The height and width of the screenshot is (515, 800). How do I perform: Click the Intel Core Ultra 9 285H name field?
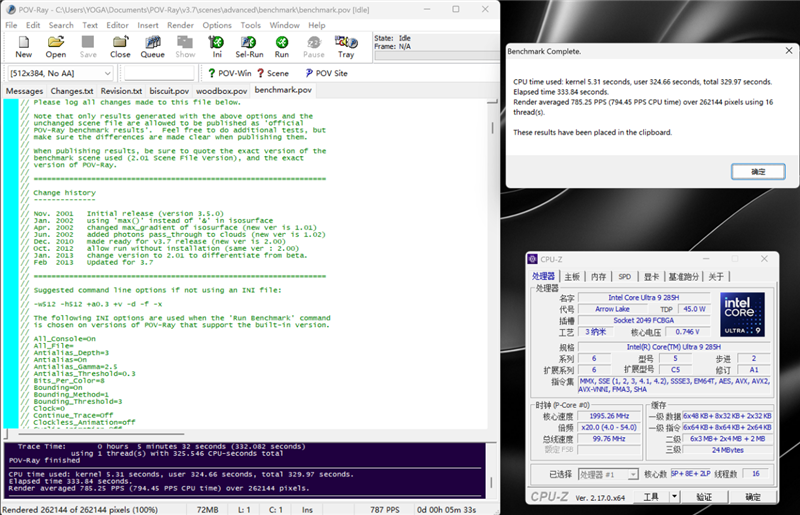click(x=643, y=298)
